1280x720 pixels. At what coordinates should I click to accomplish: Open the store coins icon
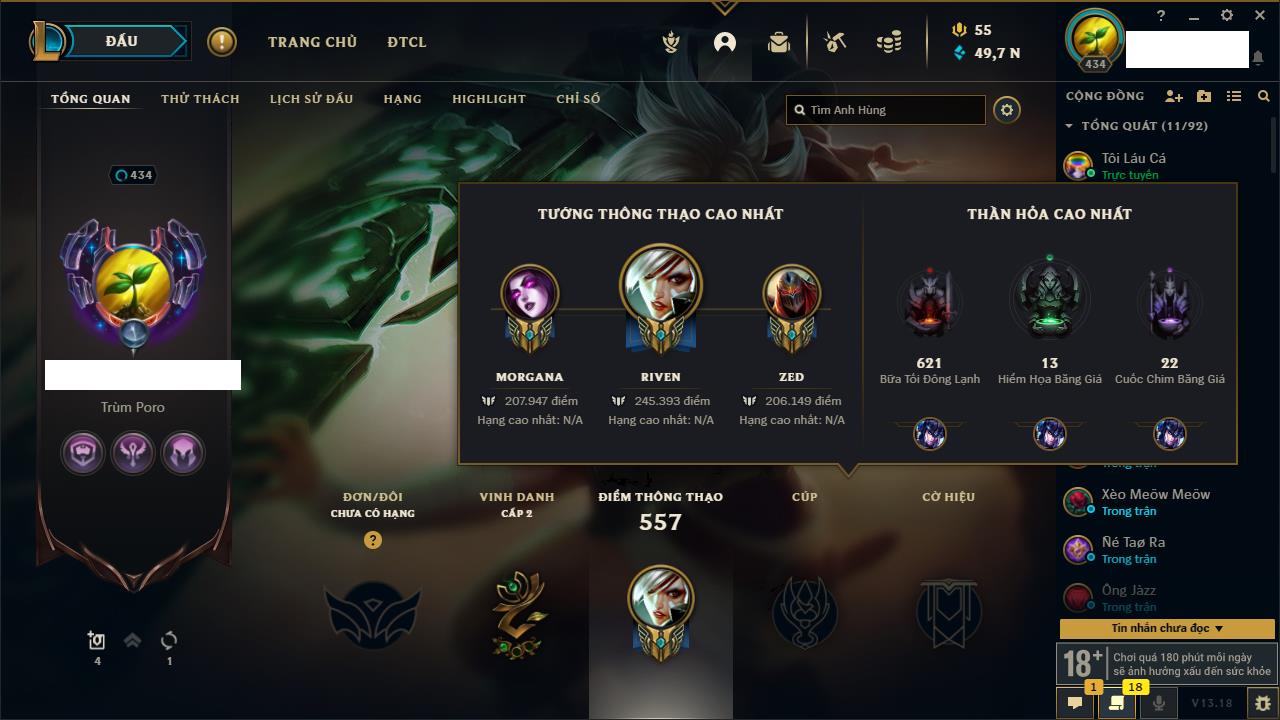[x=889, y=42]
